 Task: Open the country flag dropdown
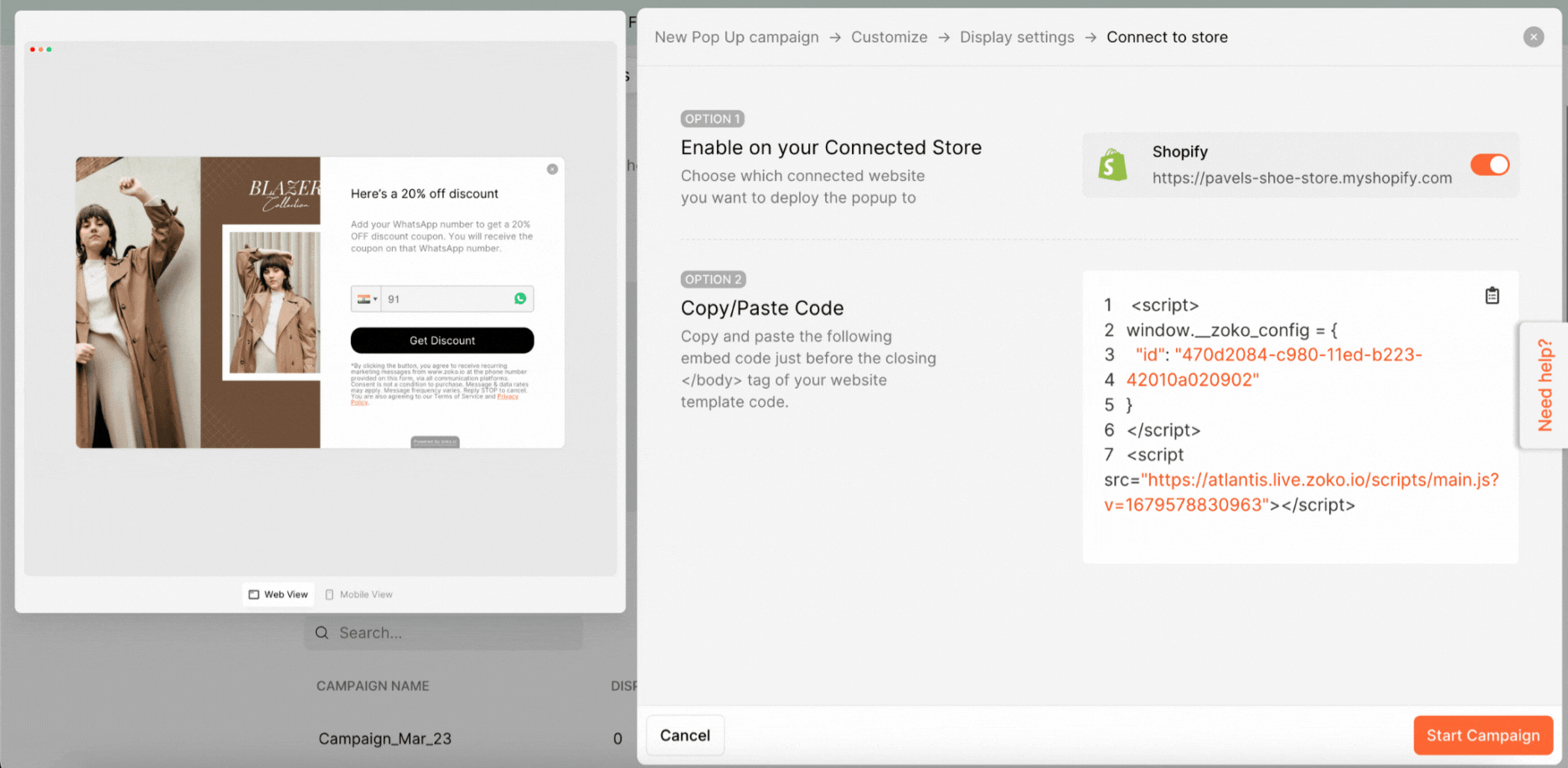coord(367,299)
